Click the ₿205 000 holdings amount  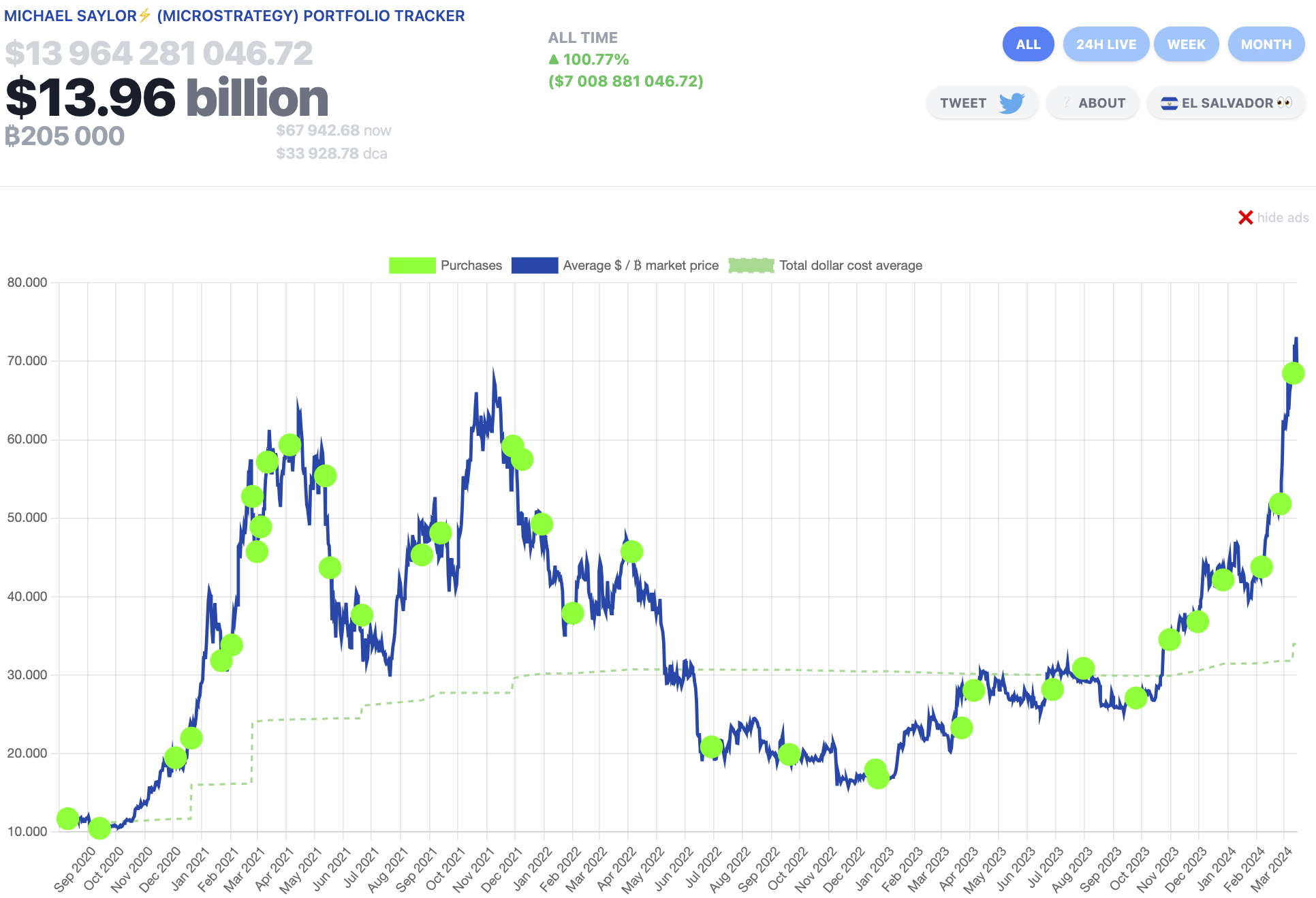click(65, 136)
